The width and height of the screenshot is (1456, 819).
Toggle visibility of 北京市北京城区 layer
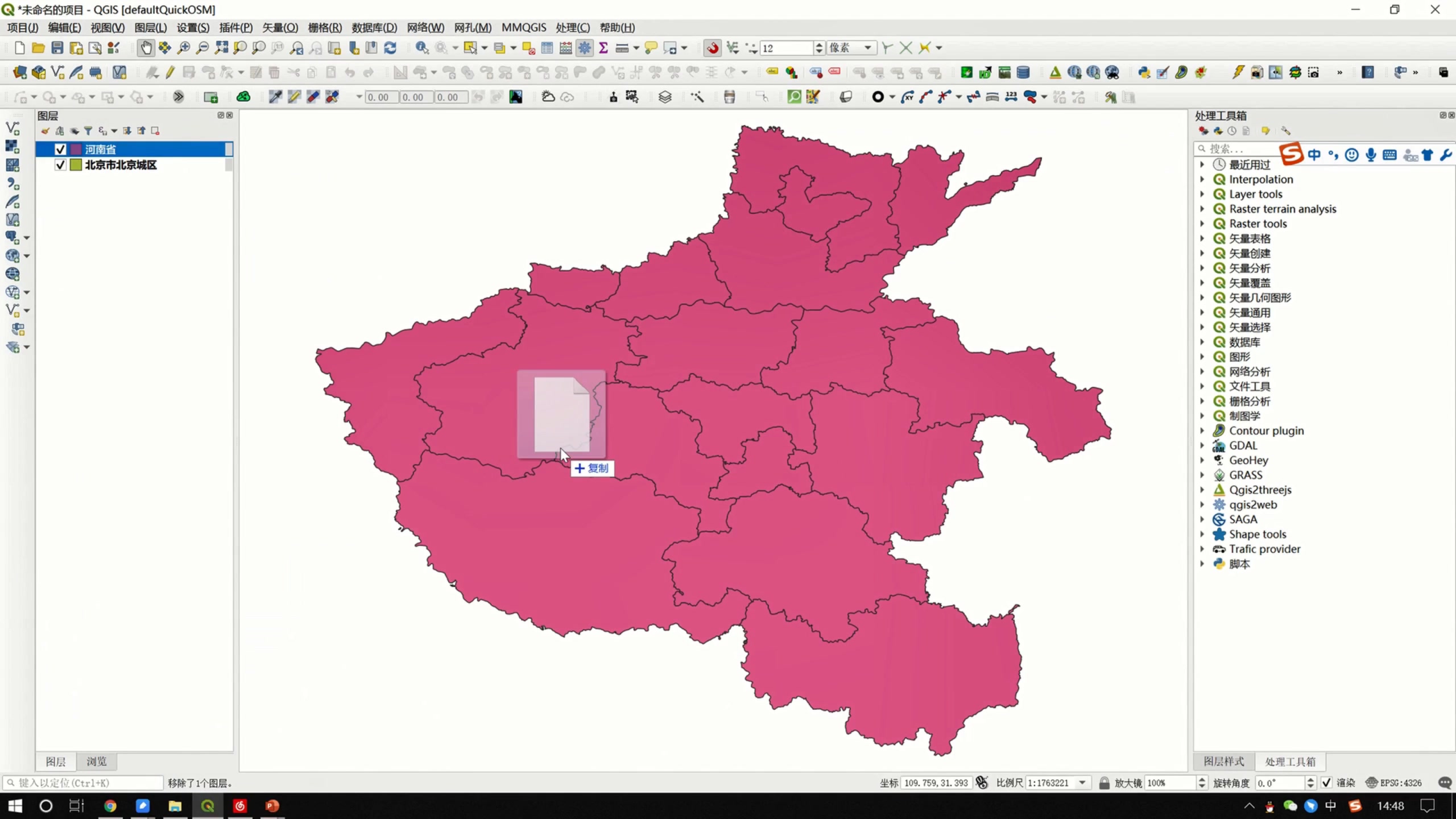pyautogui.click(x=61, y=164)
